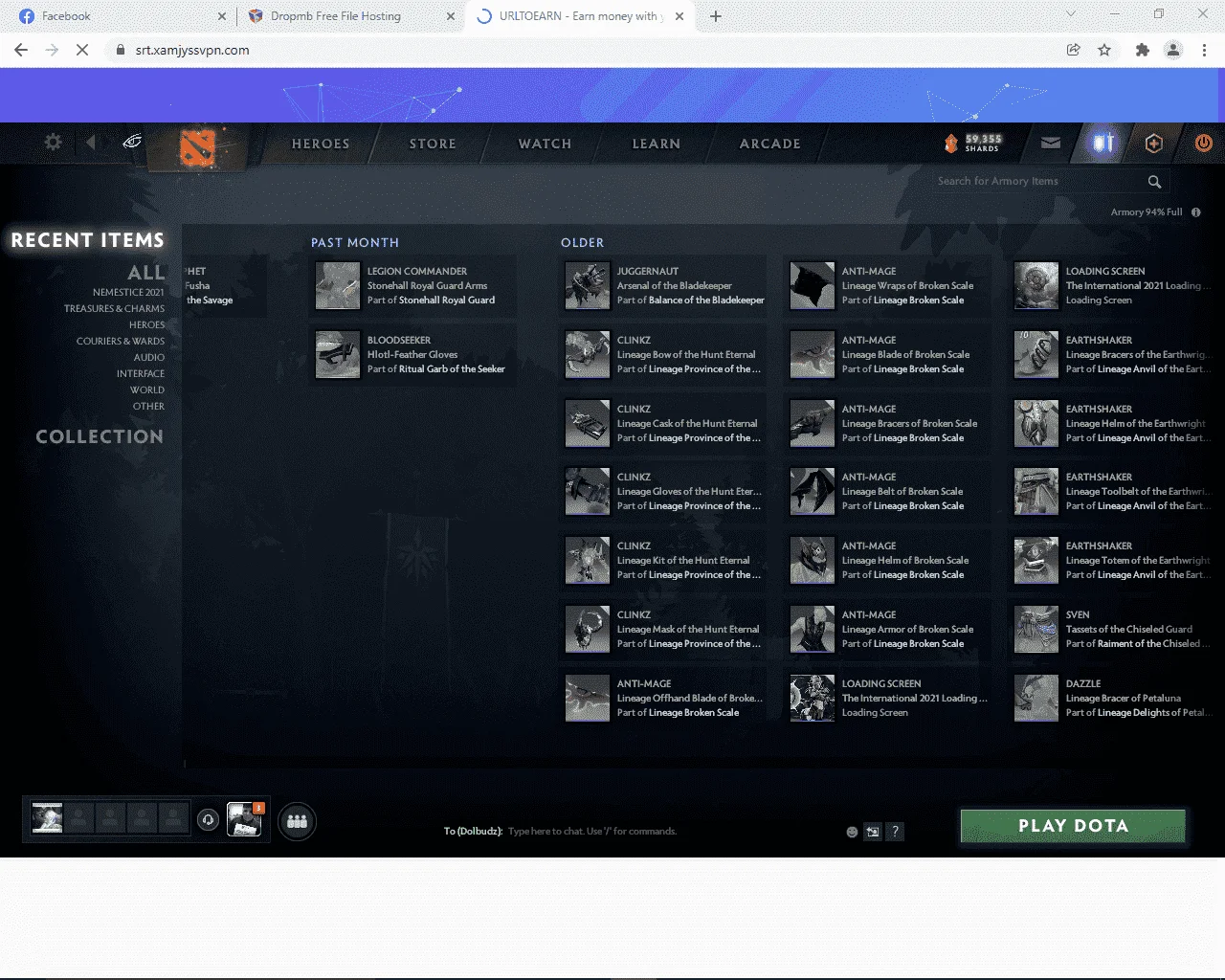Click the question mark chat help icon
This screenshot has height=980, width=1225.
(895, 832)
